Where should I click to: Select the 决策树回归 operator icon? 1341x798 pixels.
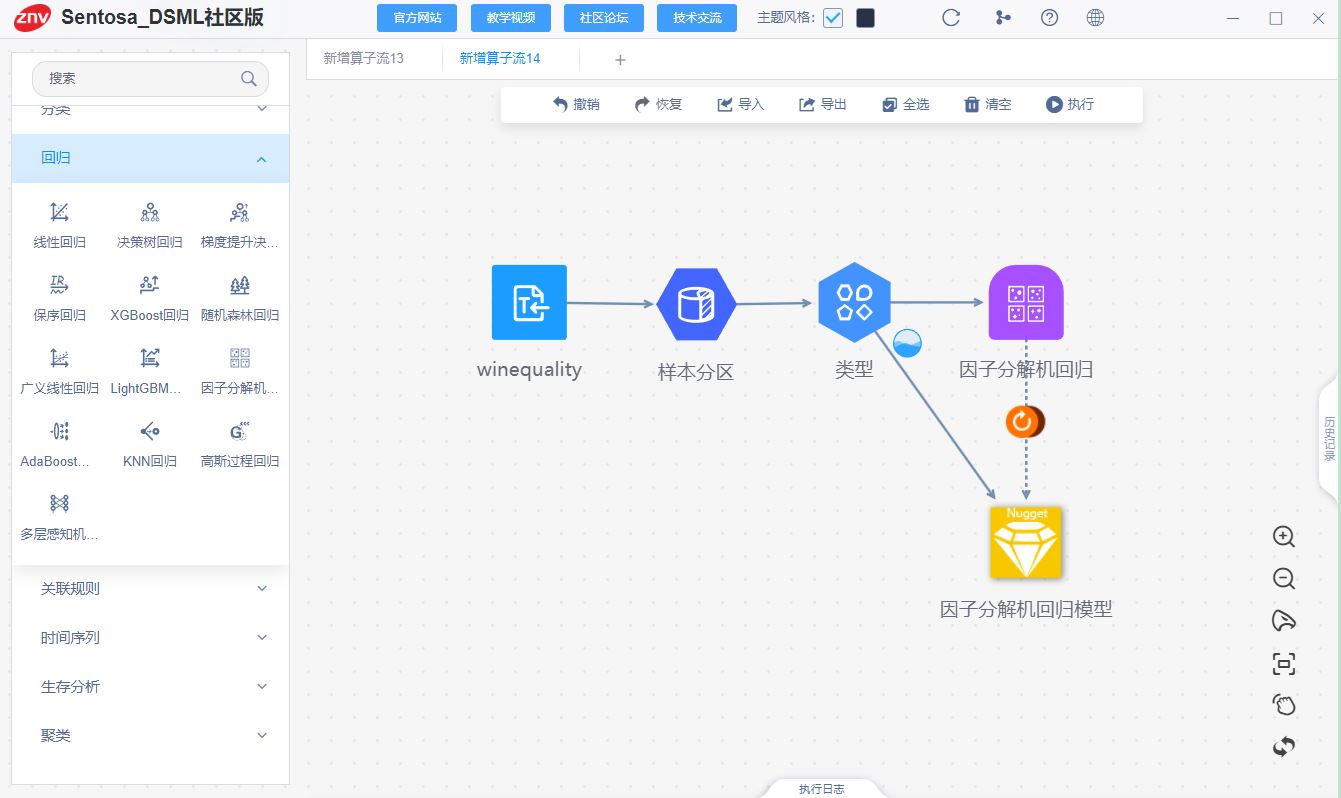[150, 212]
